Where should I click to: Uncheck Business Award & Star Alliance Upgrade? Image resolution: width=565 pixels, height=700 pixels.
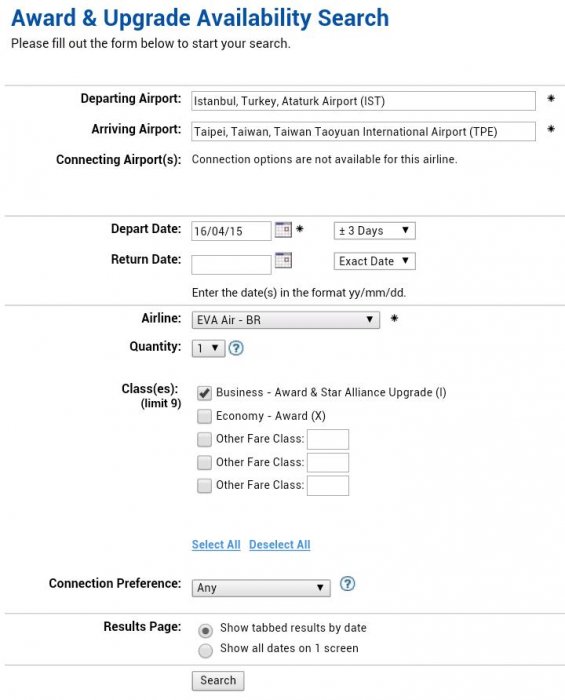tap(204, 393)
